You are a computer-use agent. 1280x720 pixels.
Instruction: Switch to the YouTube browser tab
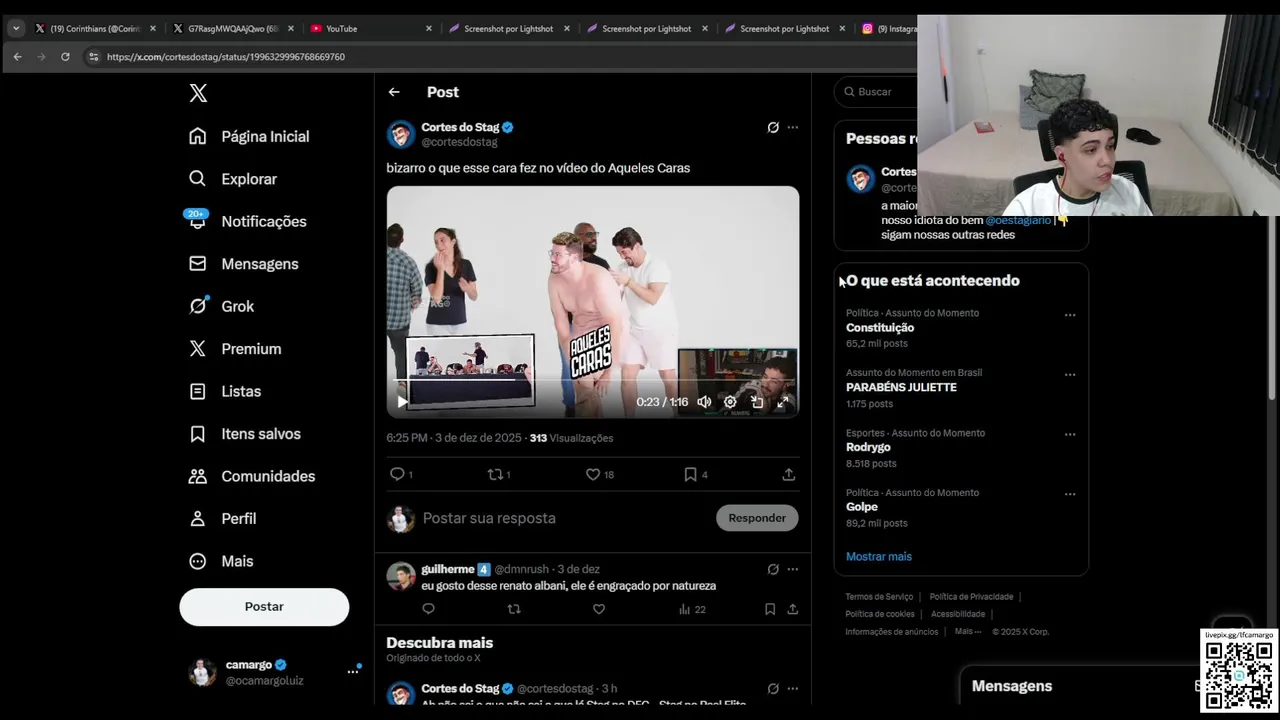pos(370,29)
